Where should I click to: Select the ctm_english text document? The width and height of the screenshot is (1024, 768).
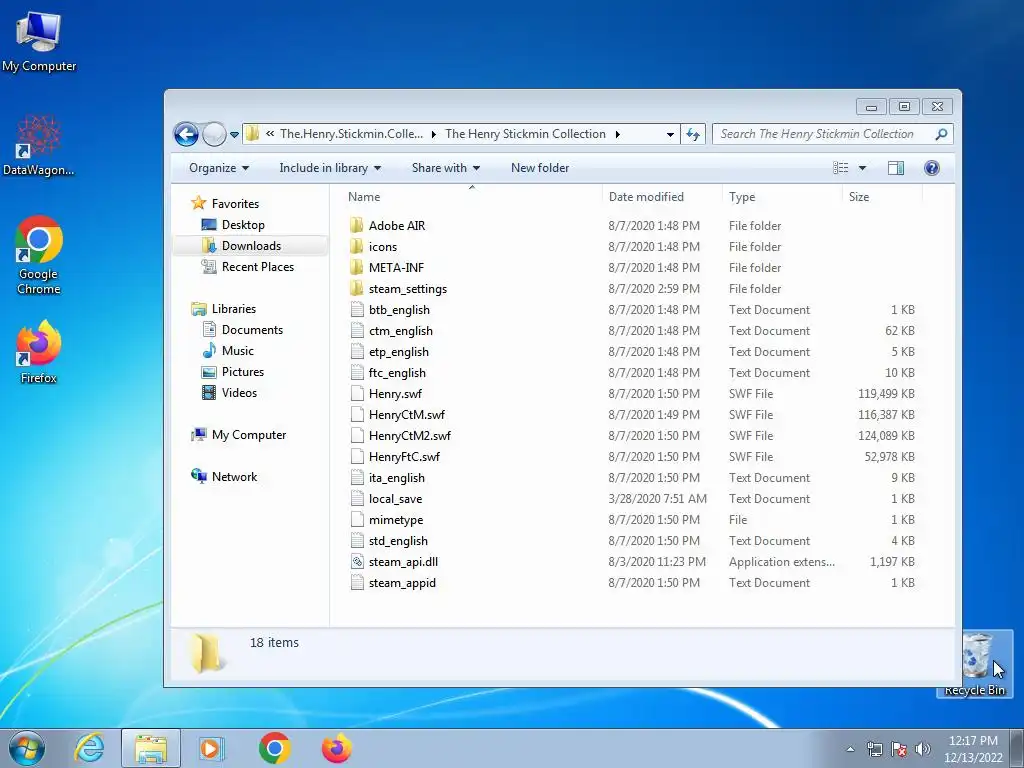[400, 330]
